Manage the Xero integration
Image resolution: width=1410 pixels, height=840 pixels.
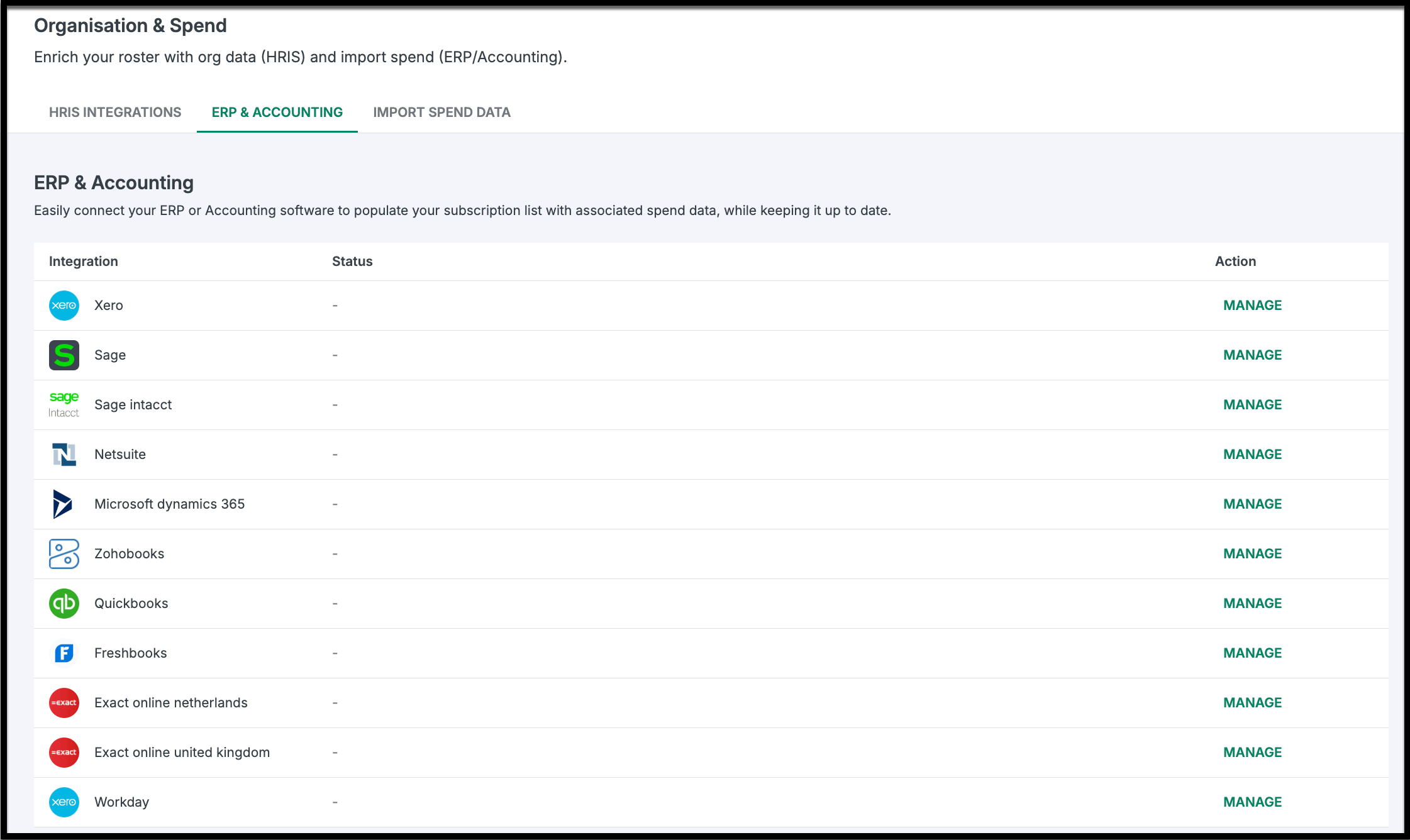(x=1252, y=306)
